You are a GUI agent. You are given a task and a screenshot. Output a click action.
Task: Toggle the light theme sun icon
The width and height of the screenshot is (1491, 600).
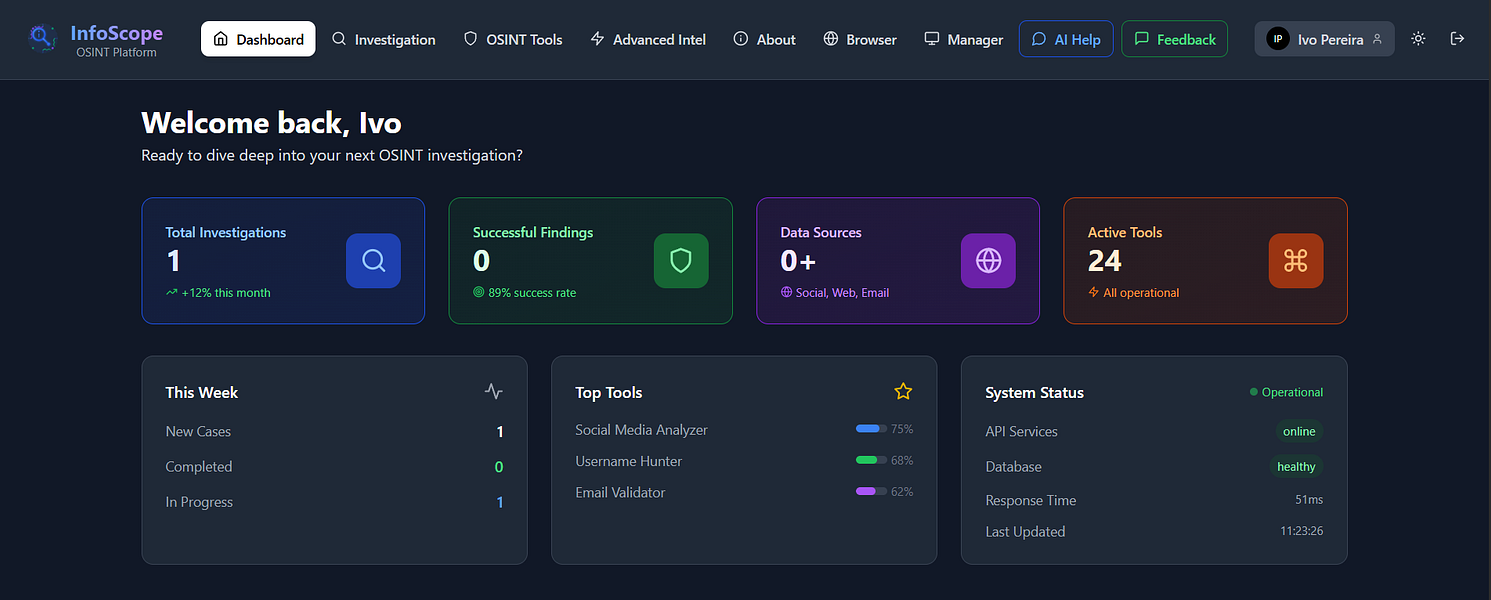pos(1417,38)
